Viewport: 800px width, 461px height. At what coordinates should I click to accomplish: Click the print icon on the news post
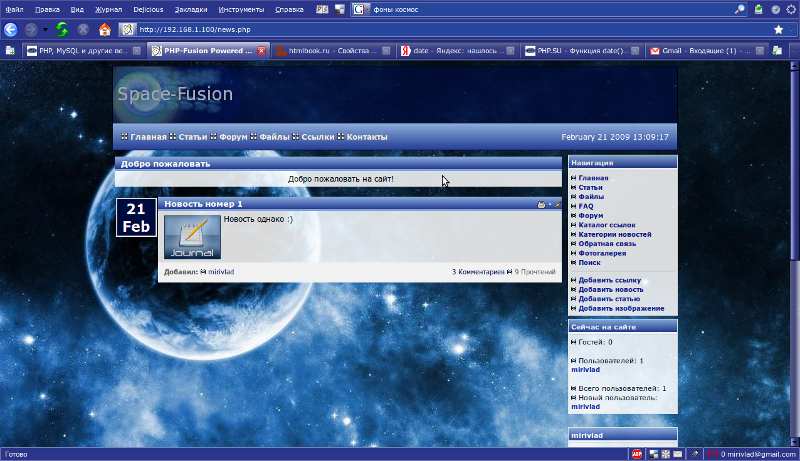coord(541,204)
